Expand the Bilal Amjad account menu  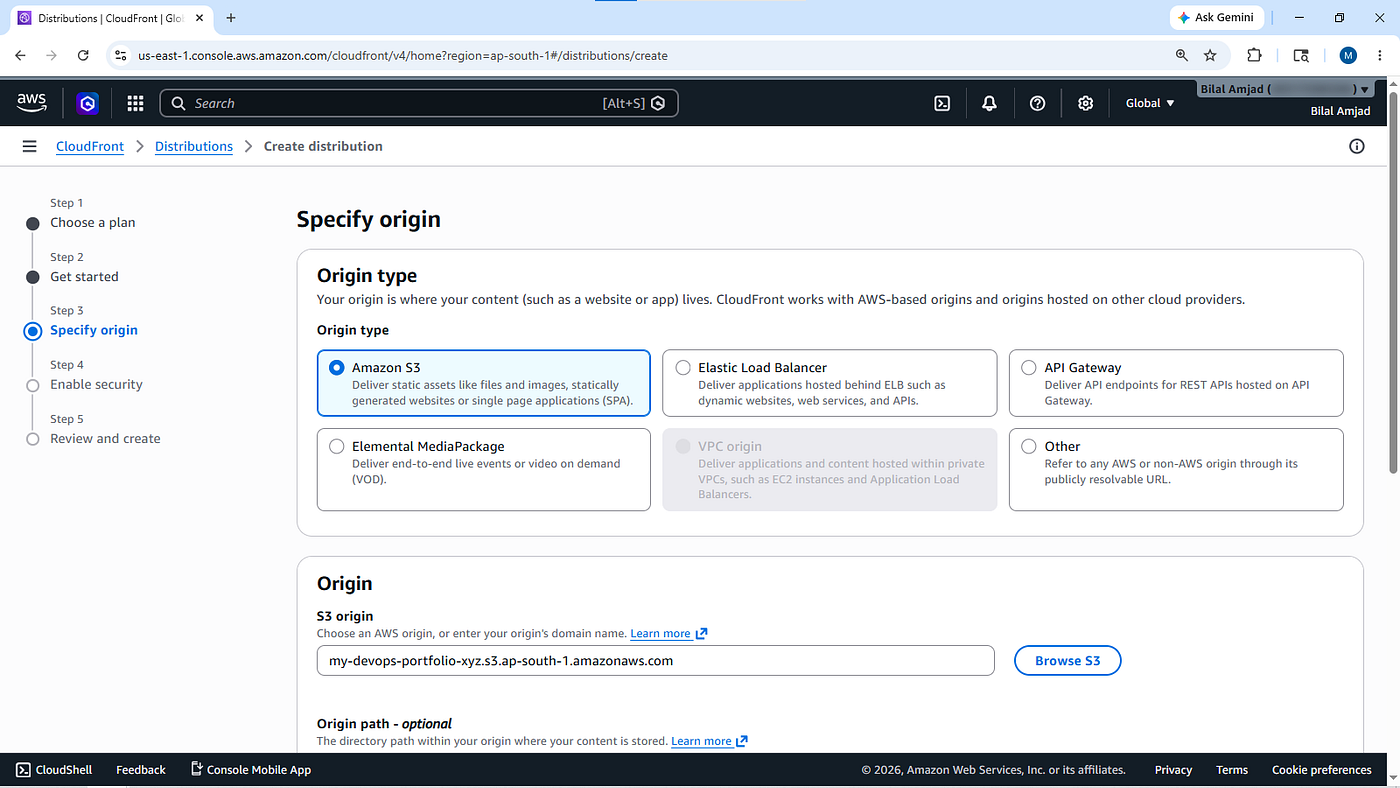tap(1285, 89)
